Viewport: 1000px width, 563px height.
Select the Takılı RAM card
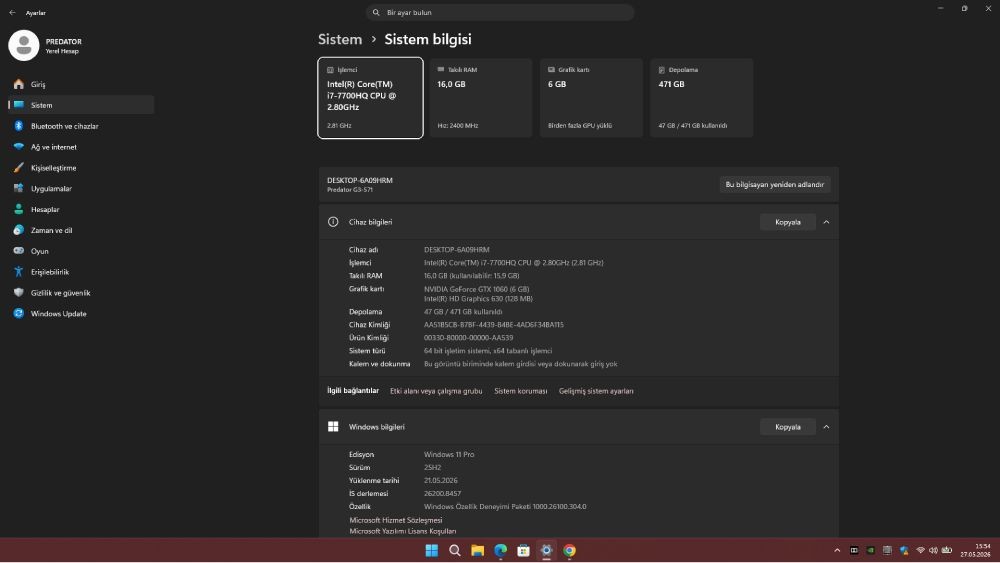coord(481,98)
